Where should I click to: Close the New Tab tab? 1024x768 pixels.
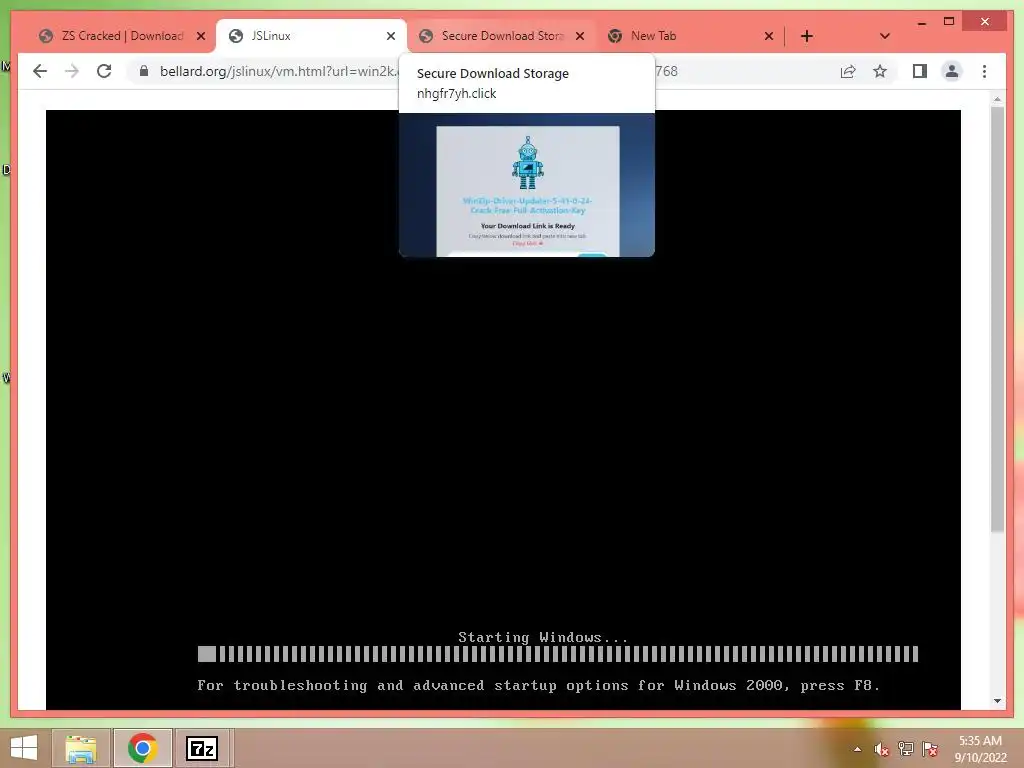click(x=769, y=36)
